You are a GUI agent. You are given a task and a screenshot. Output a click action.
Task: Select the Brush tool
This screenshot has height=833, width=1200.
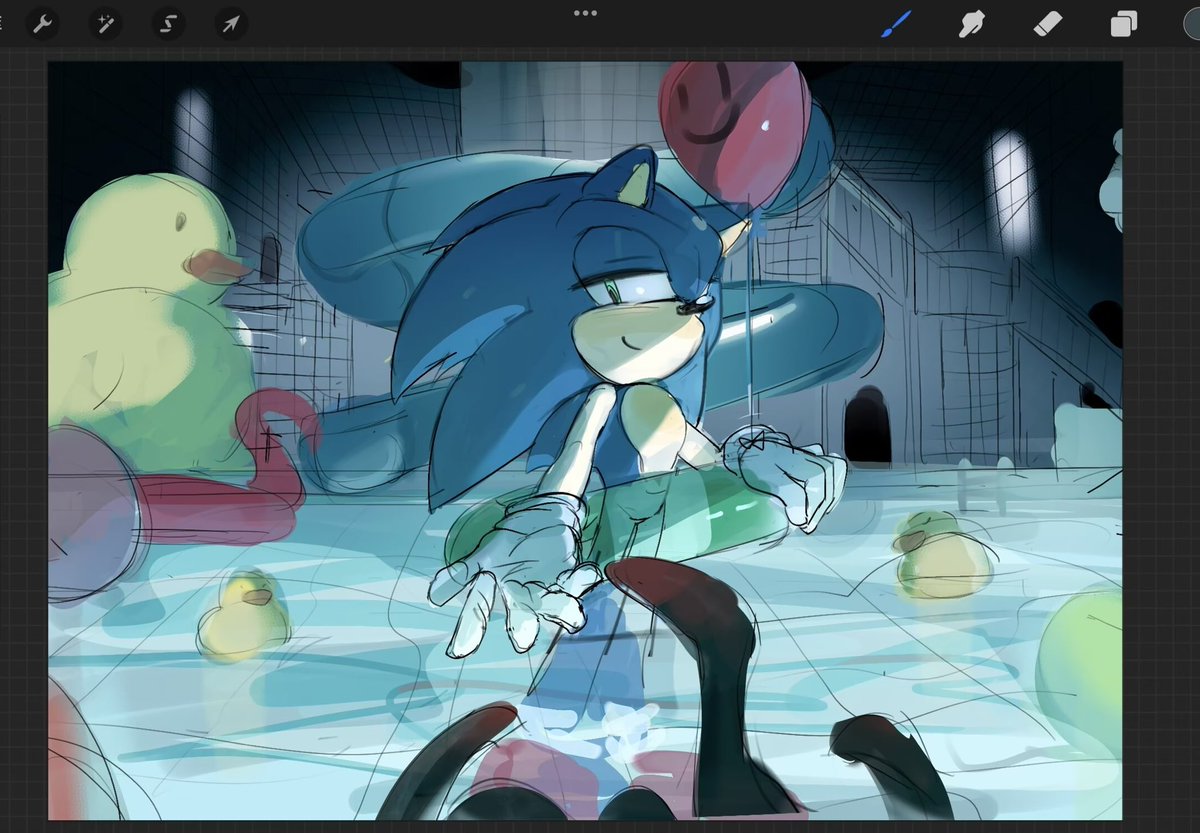[896, 23]
